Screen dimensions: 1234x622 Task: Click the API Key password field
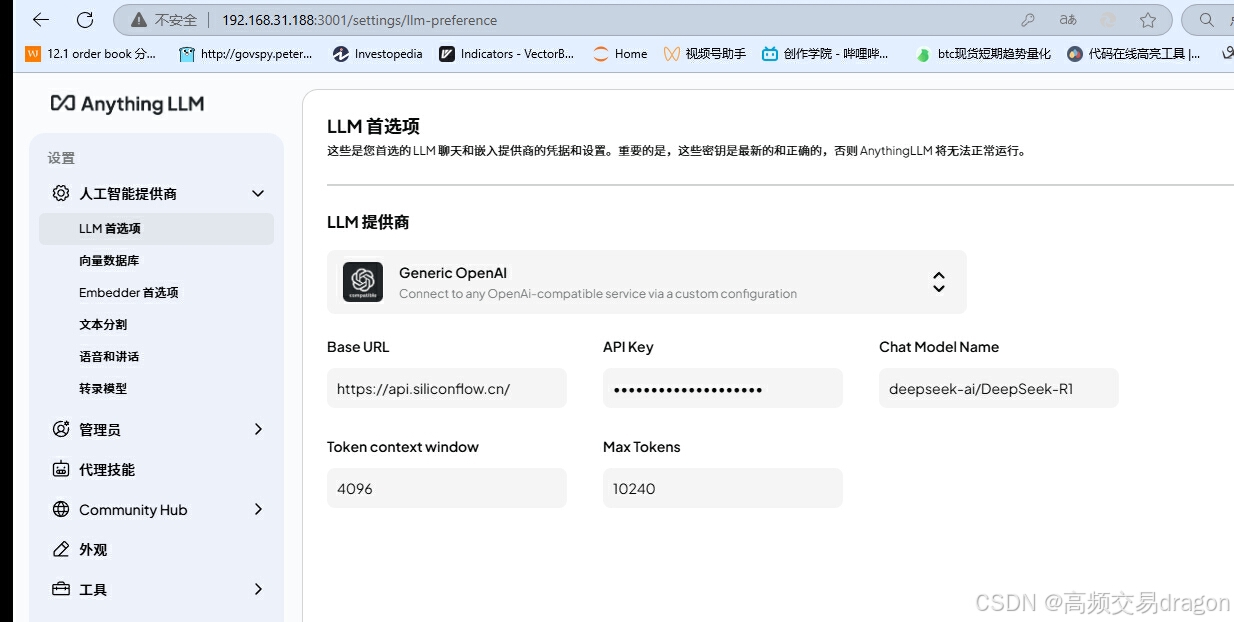(x=723, y=388)
